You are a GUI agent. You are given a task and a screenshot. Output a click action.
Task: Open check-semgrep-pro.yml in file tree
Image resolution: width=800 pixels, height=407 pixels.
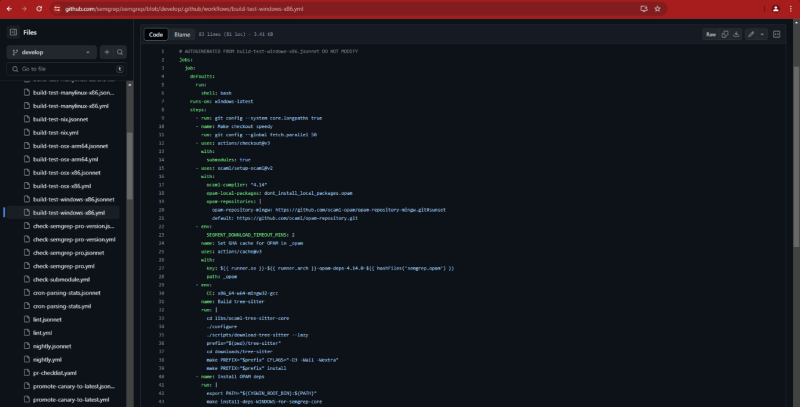[63, 266]
